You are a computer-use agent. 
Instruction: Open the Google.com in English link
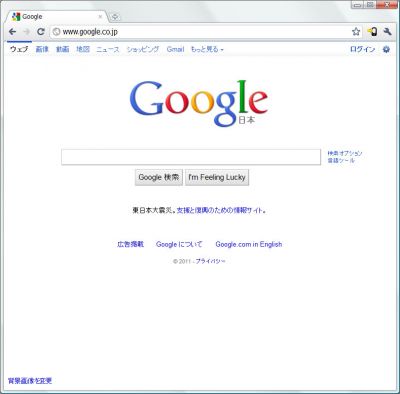(249, 244)
